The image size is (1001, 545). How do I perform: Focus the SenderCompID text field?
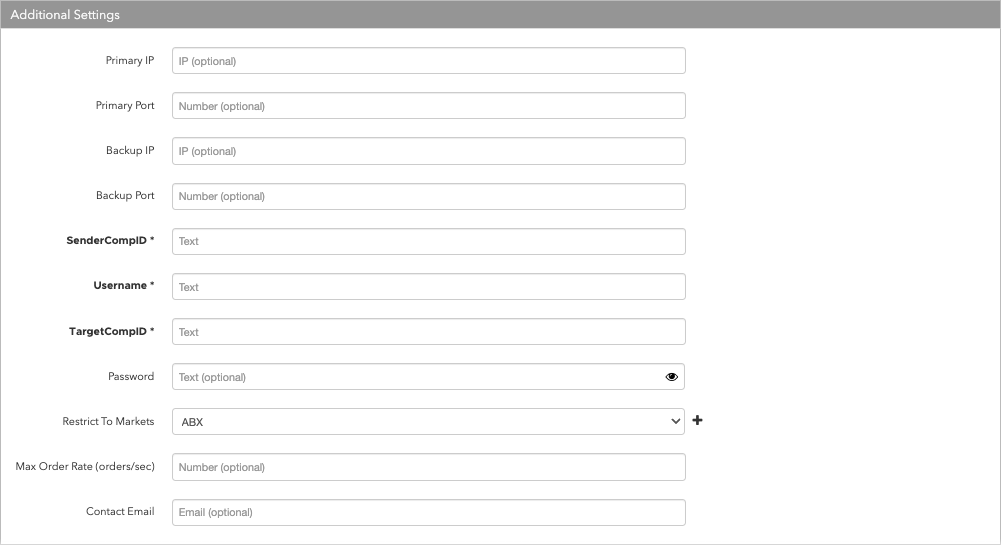point(429,241)
